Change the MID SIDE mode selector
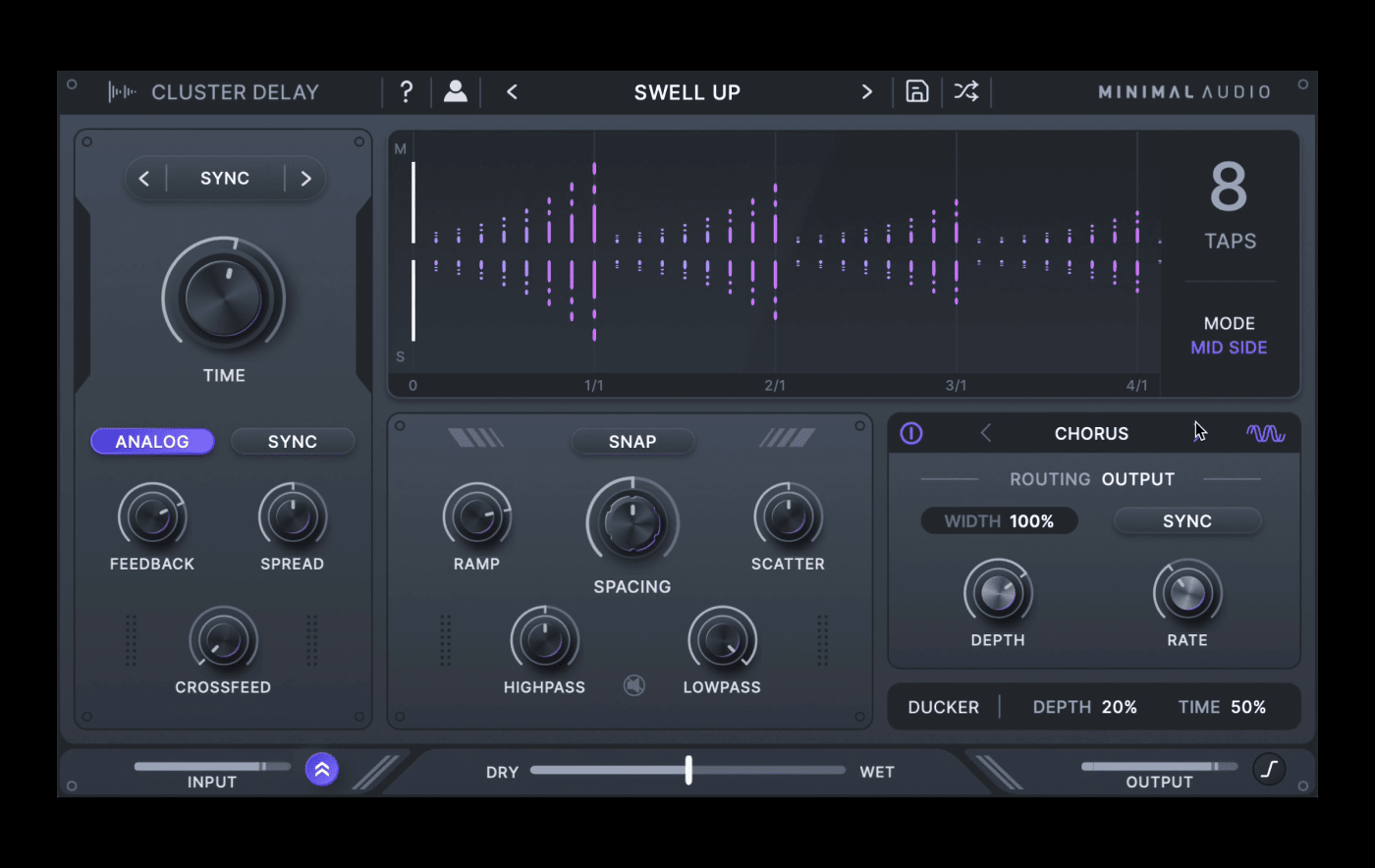This screenshot has height=868, width=1375. click(x=1229, y=348)
